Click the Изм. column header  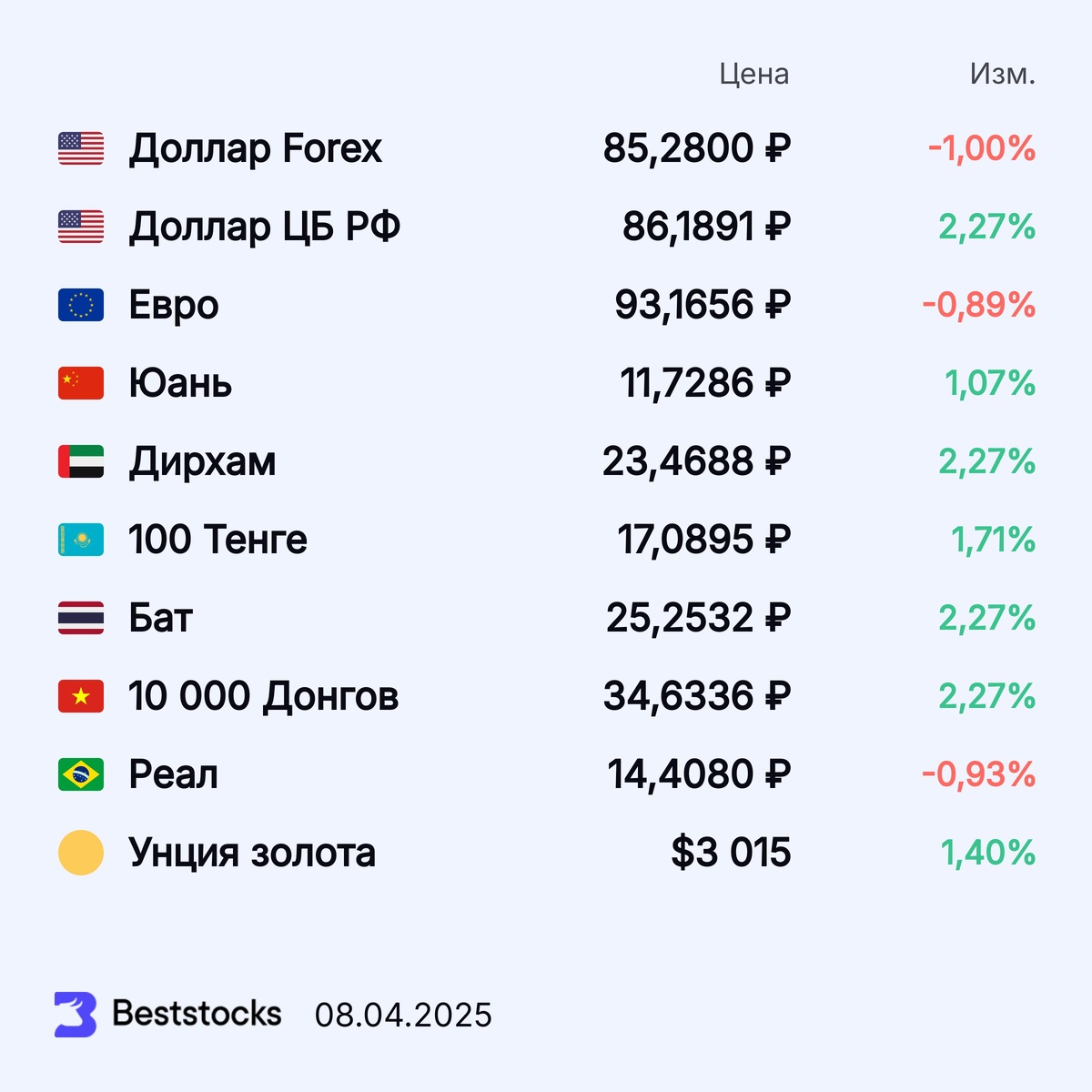click(1002, 74)
